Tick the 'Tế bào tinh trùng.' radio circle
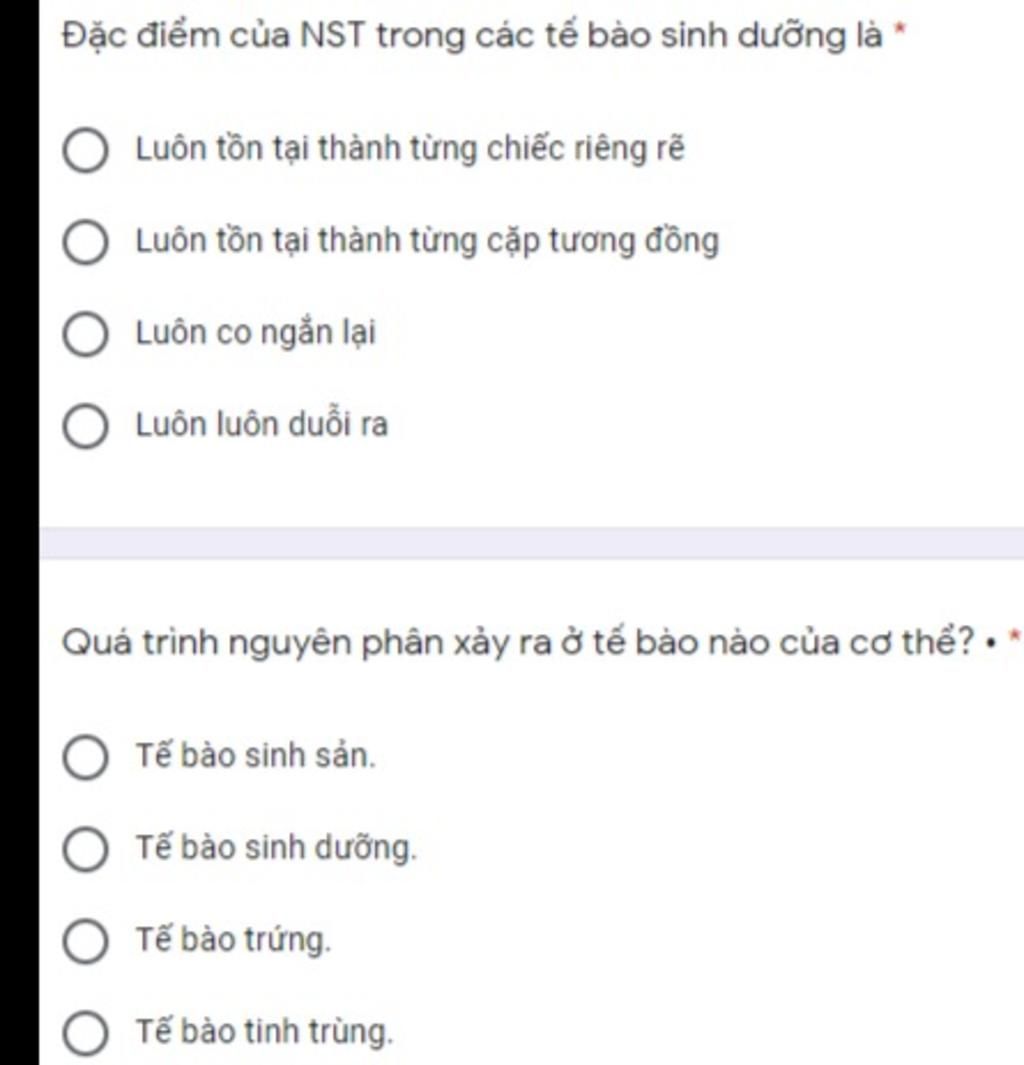1024x1065 pixels. tap(85, 1032)
